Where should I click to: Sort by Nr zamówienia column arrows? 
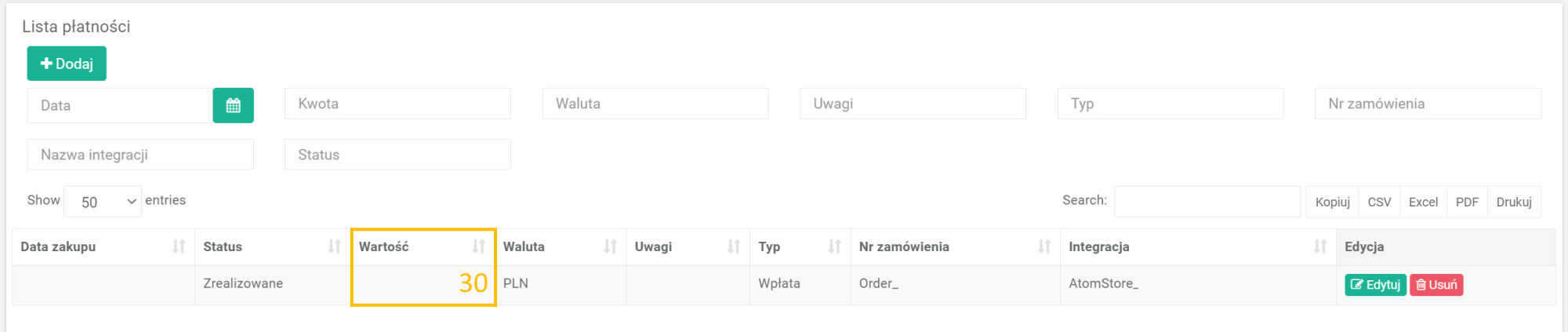[1044, 246]
